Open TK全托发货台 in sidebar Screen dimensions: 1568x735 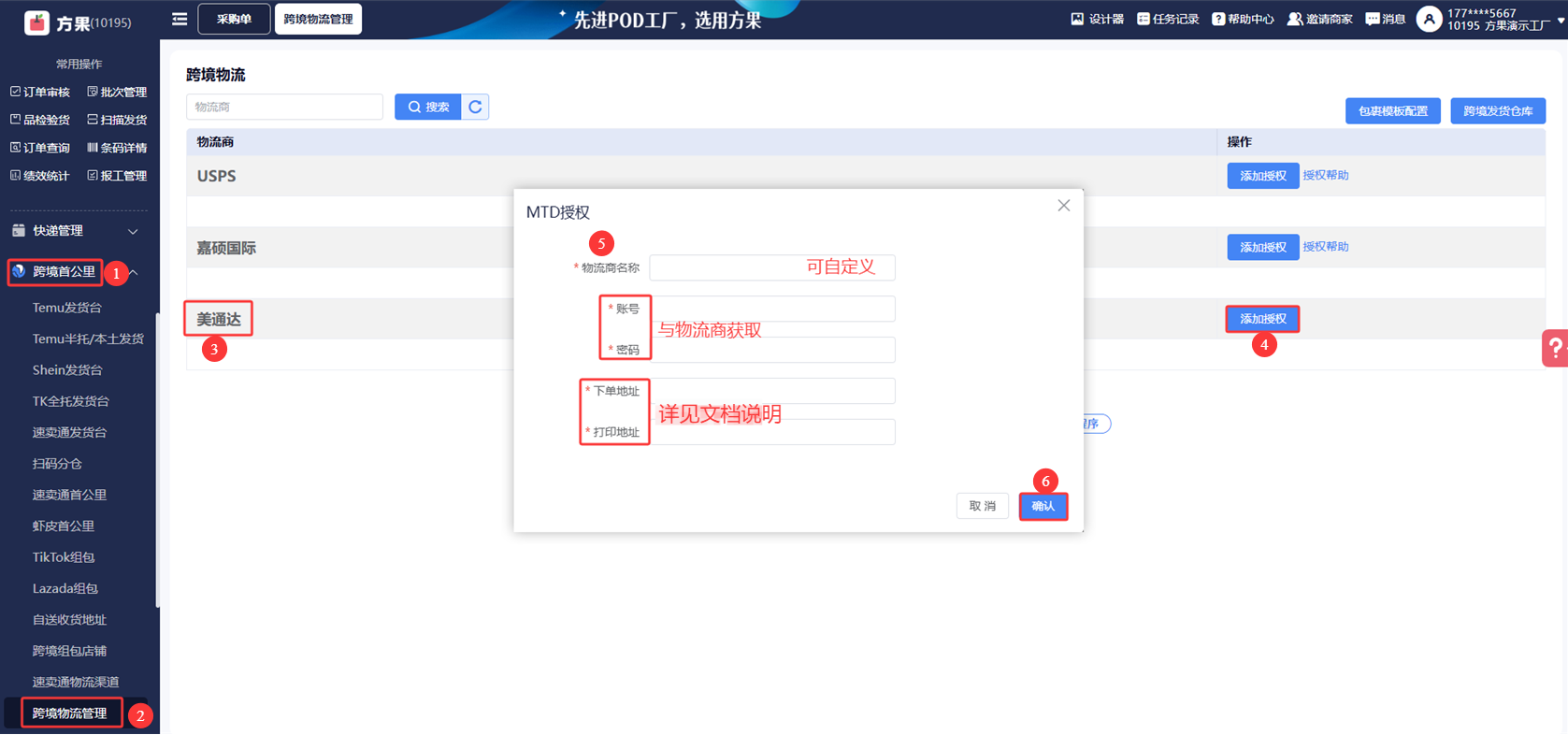pyautogui.click(x=71, y=401)
